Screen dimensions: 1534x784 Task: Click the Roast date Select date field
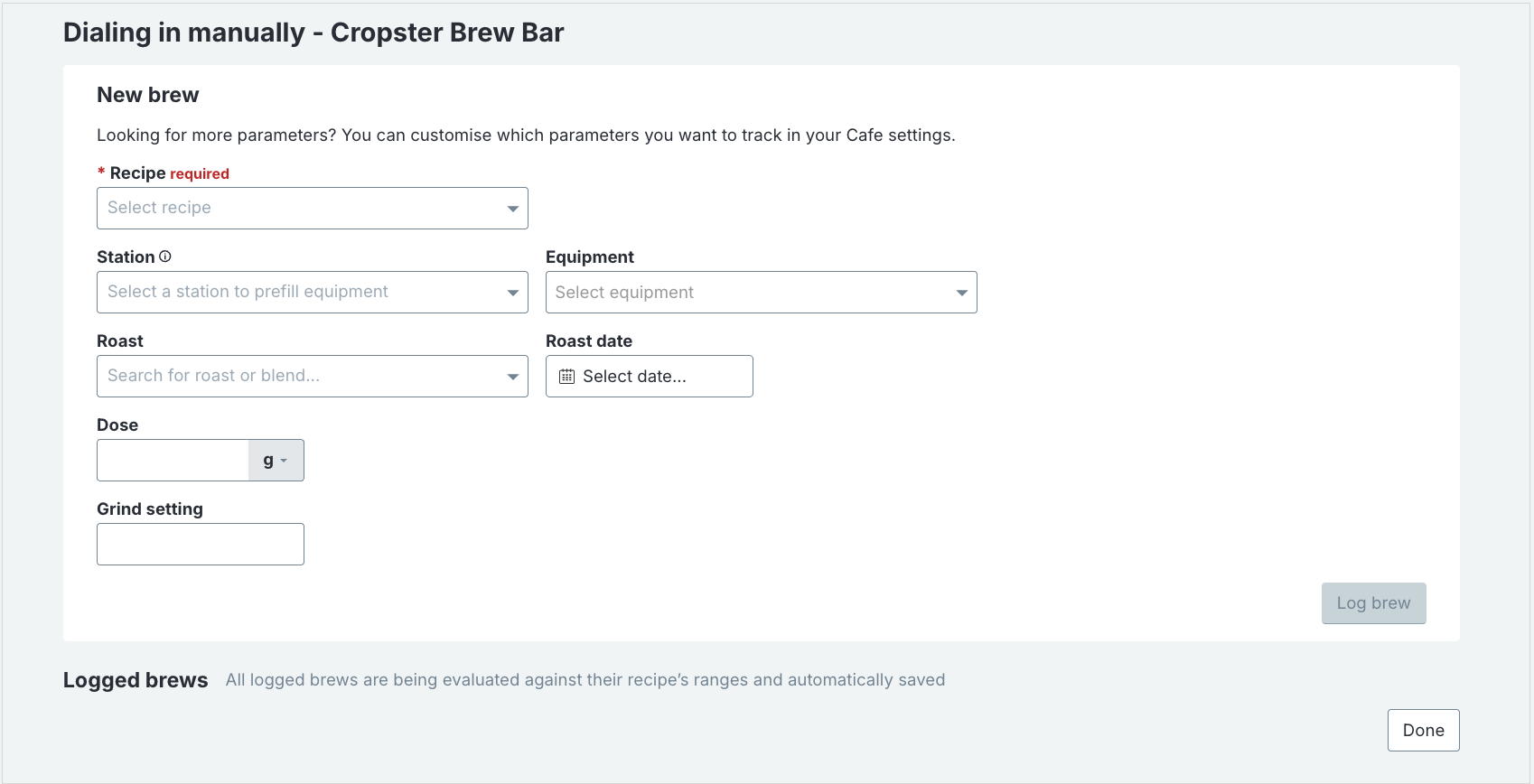tap(650, 376)
